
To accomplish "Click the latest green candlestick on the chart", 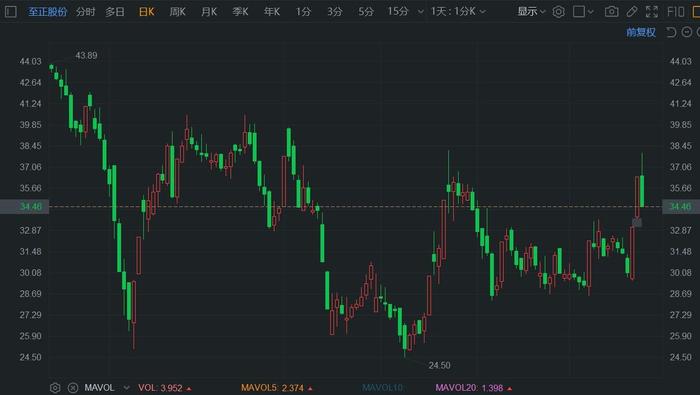I will 642,191.
